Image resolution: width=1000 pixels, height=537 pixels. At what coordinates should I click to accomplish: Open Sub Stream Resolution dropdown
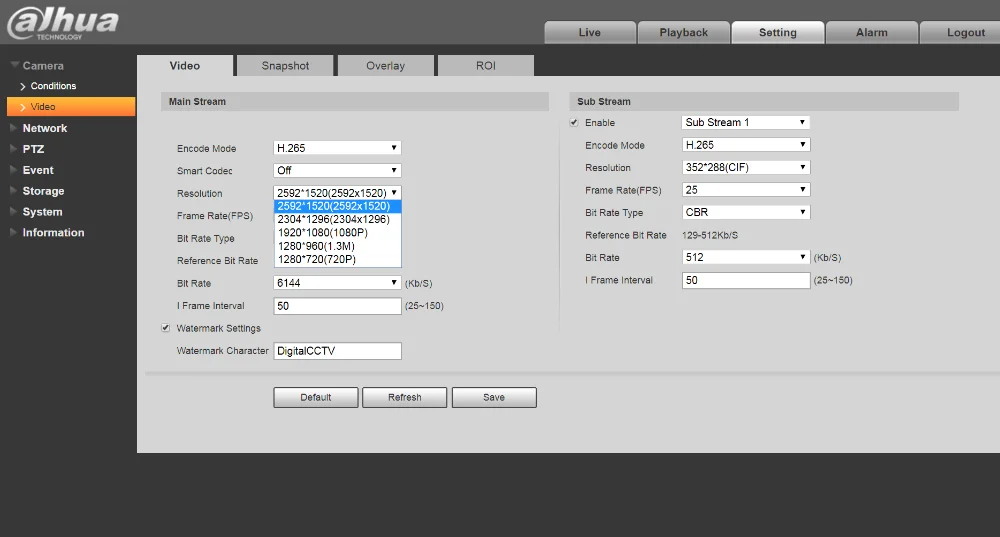tap(746, 167)
